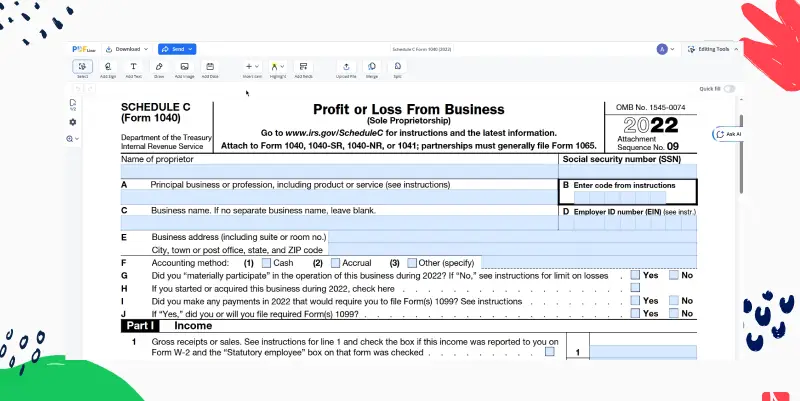Screen dimensions: 800x401
Task: Open the Add fields tool
Action: pyautogui.click(x=303, y=69)
